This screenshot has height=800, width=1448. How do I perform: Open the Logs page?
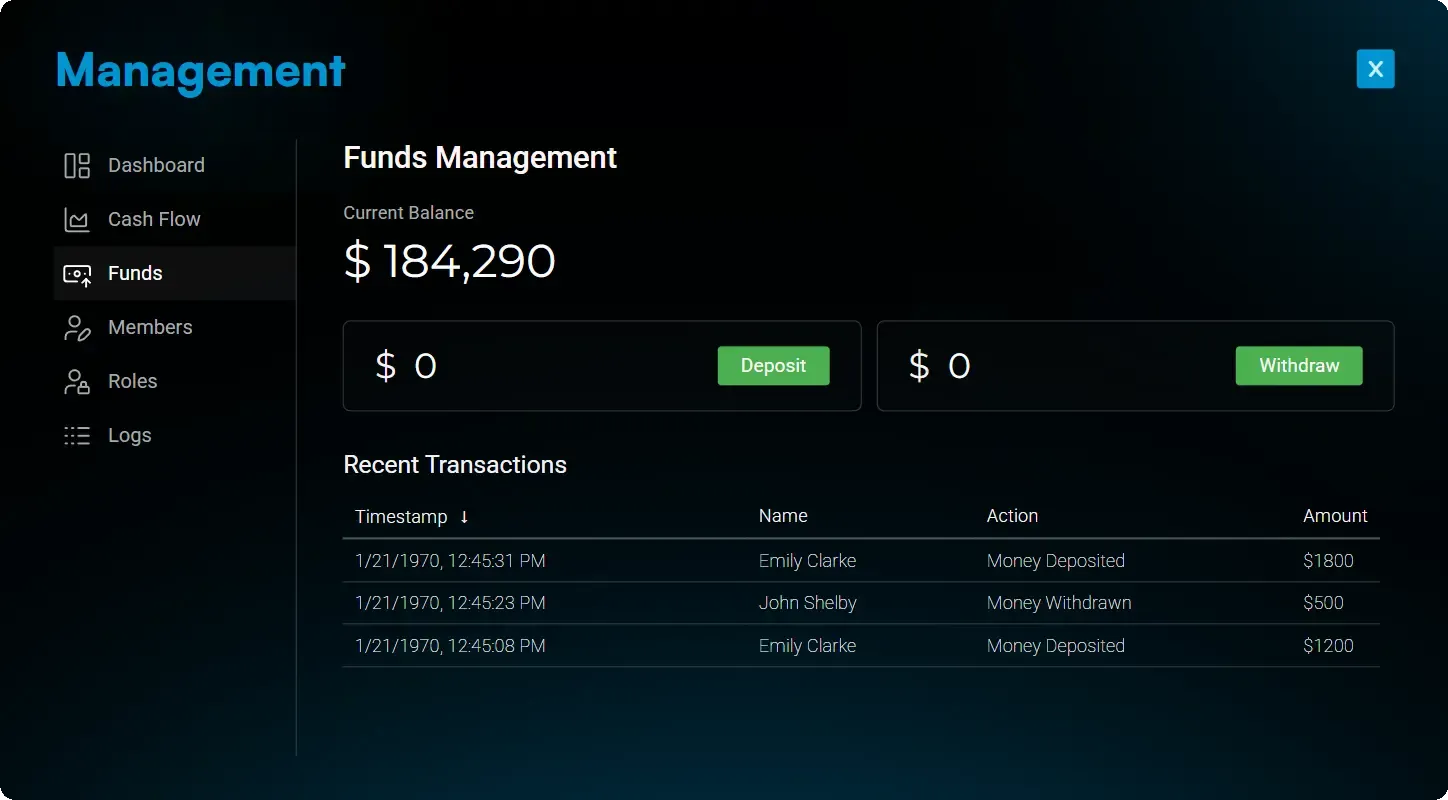(130, 436)
